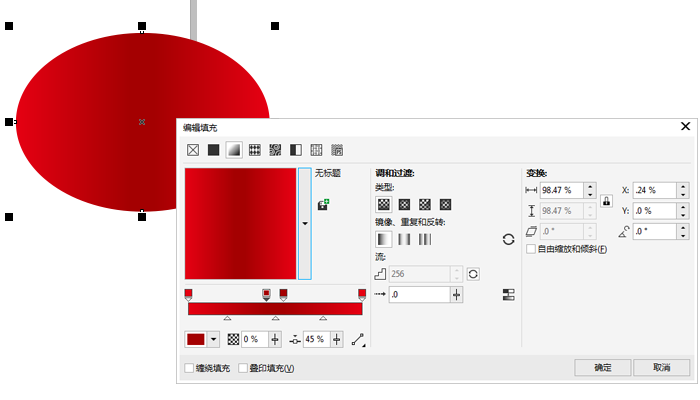Select repeat and mirror fill mode
Screen dimensions: 700x400
pos(404,239)
